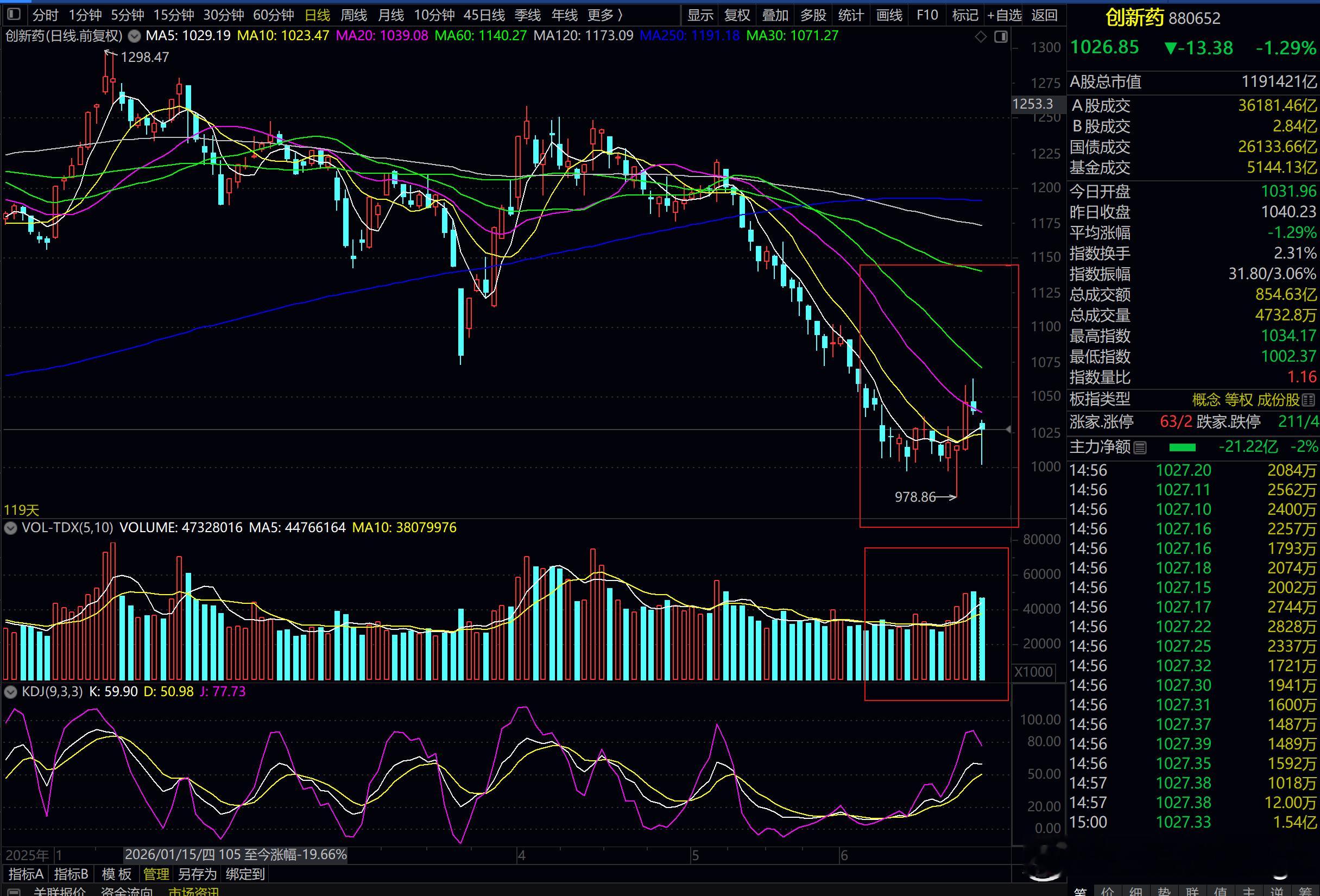Click the 119天 day count label
The height and width of the screenshot is (896, 1320).
pos(22,510)
